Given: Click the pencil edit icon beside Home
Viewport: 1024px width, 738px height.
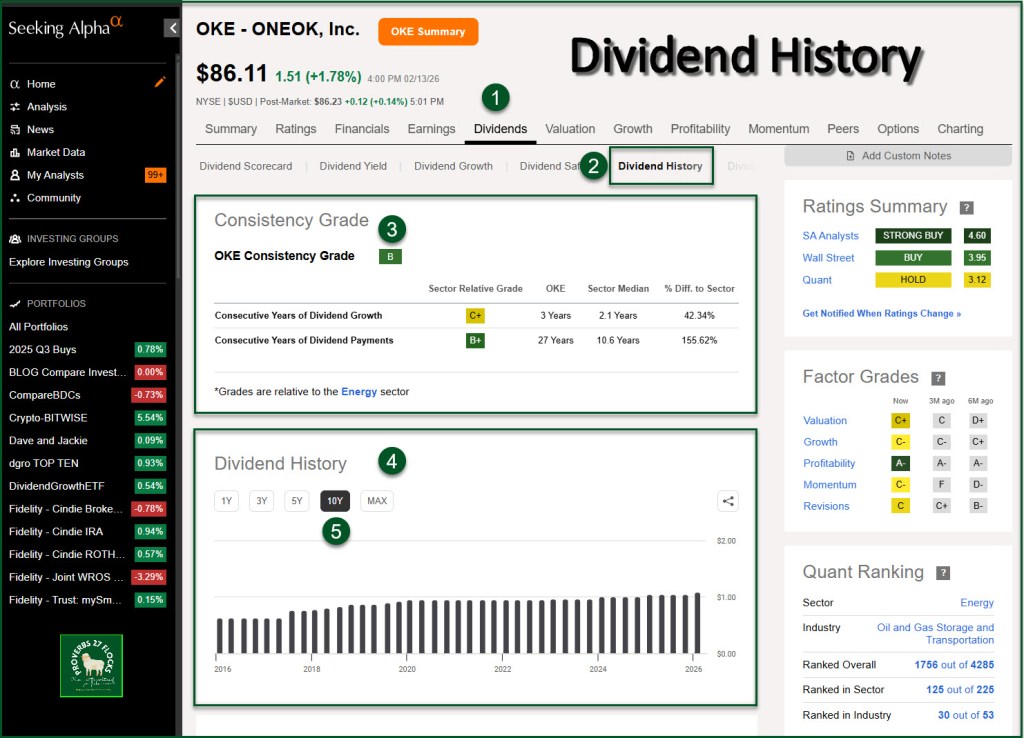Looking at the screenshot, I should (160, 83).
